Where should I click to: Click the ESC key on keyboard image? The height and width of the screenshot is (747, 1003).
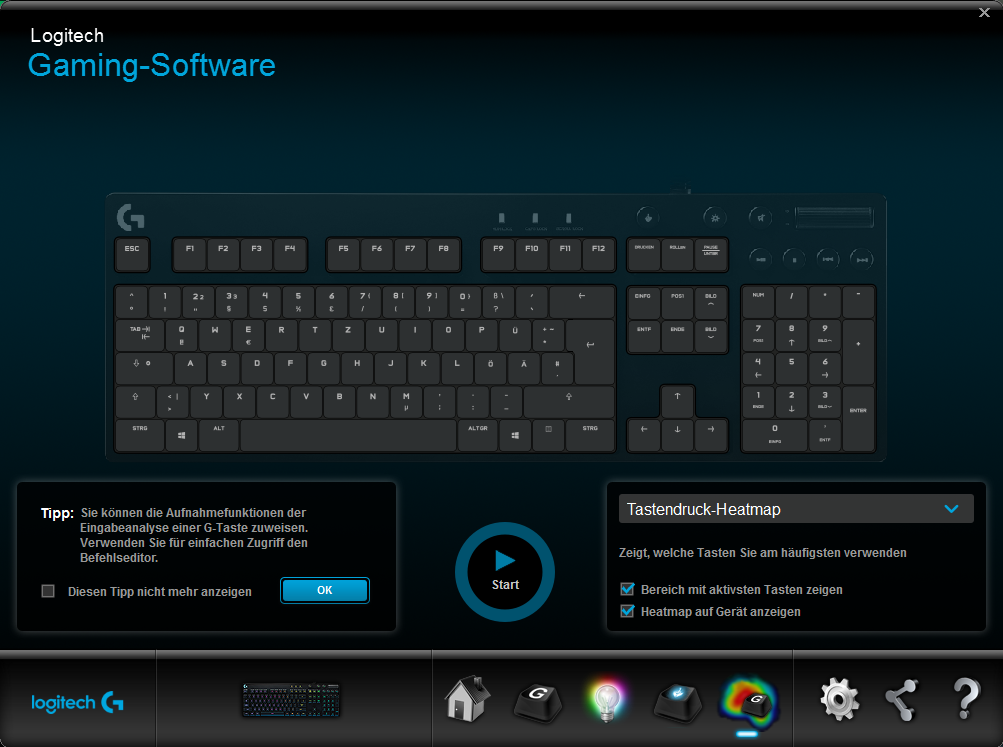click(132, 254)
